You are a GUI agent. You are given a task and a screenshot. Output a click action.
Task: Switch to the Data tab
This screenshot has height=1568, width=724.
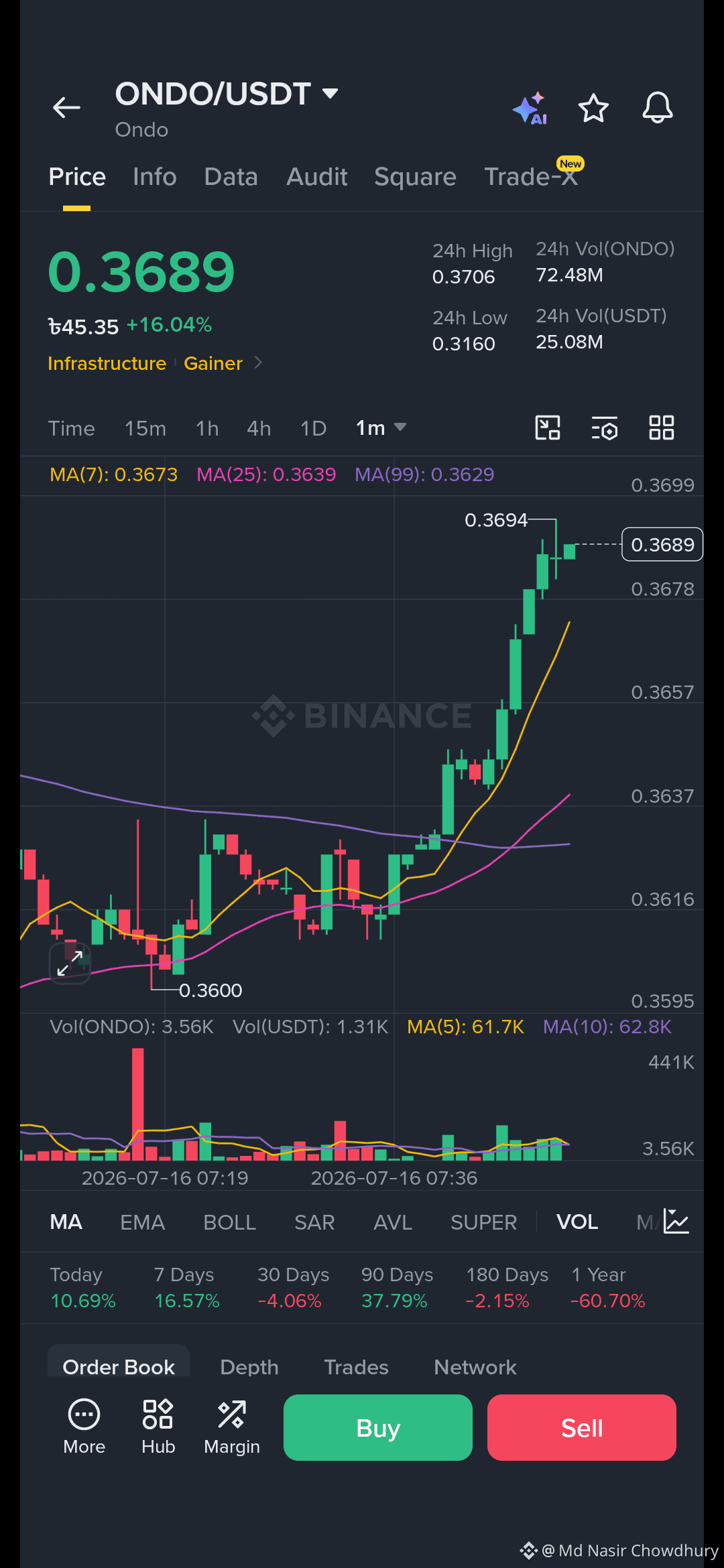point(231,177)
